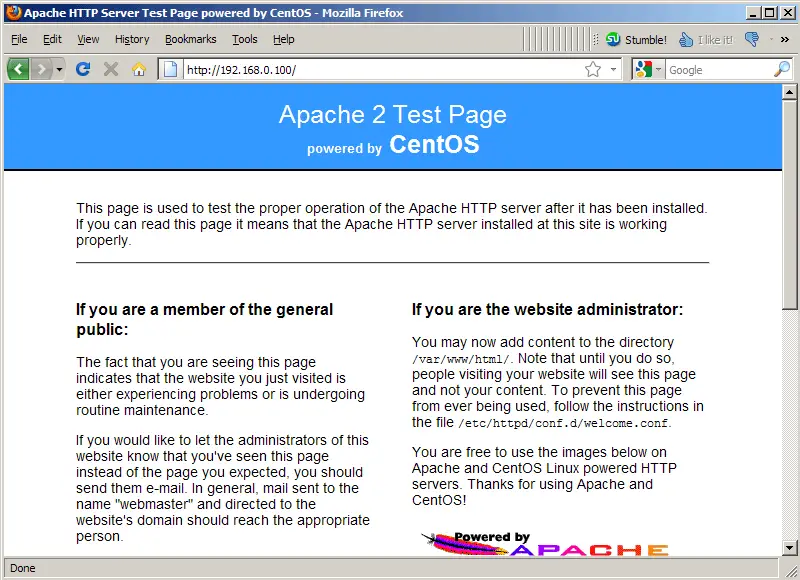Open the File menu
800x580 pixels.
(19, 39)
